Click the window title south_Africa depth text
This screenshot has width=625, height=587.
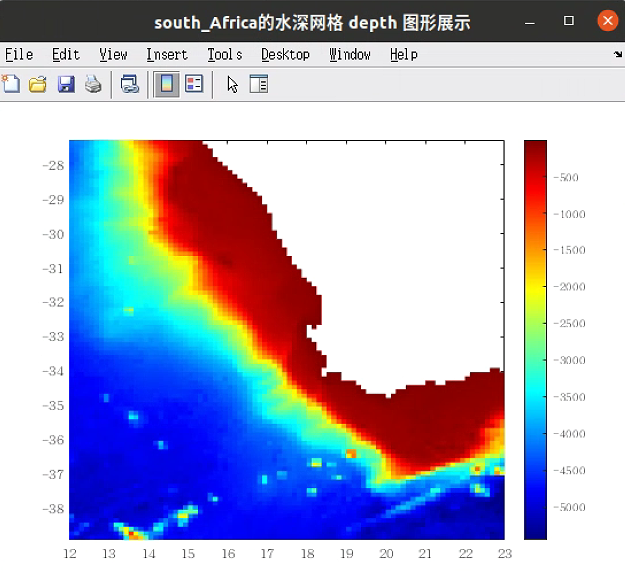pyautogui.click(x=312, y=23)
